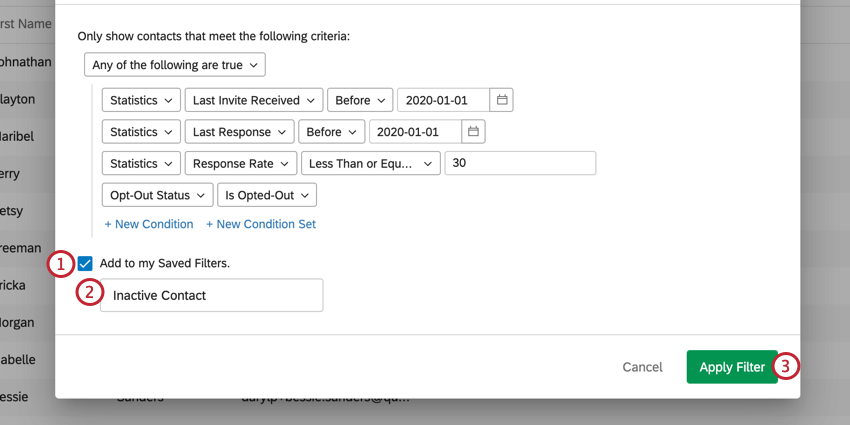
Task: Open Statistics dropdown in Last Response row
Action: point(141,132)
